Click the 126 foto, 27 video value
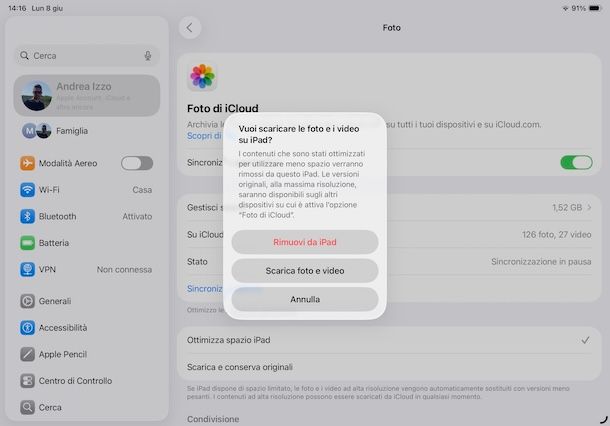Viewport: 610px width, 426px height. pos(556,235)
